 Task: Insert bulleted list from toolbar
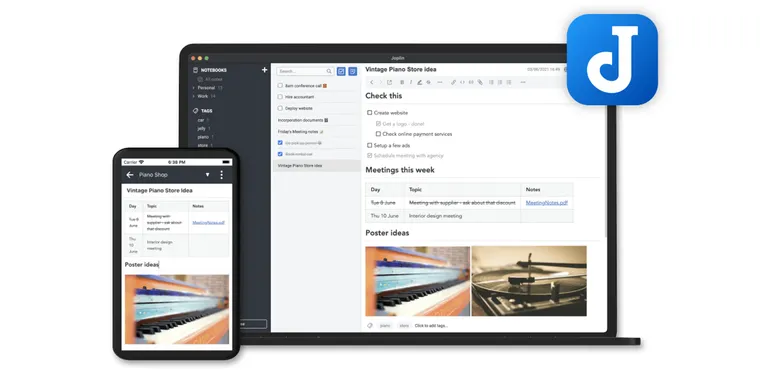coord(491,82)
